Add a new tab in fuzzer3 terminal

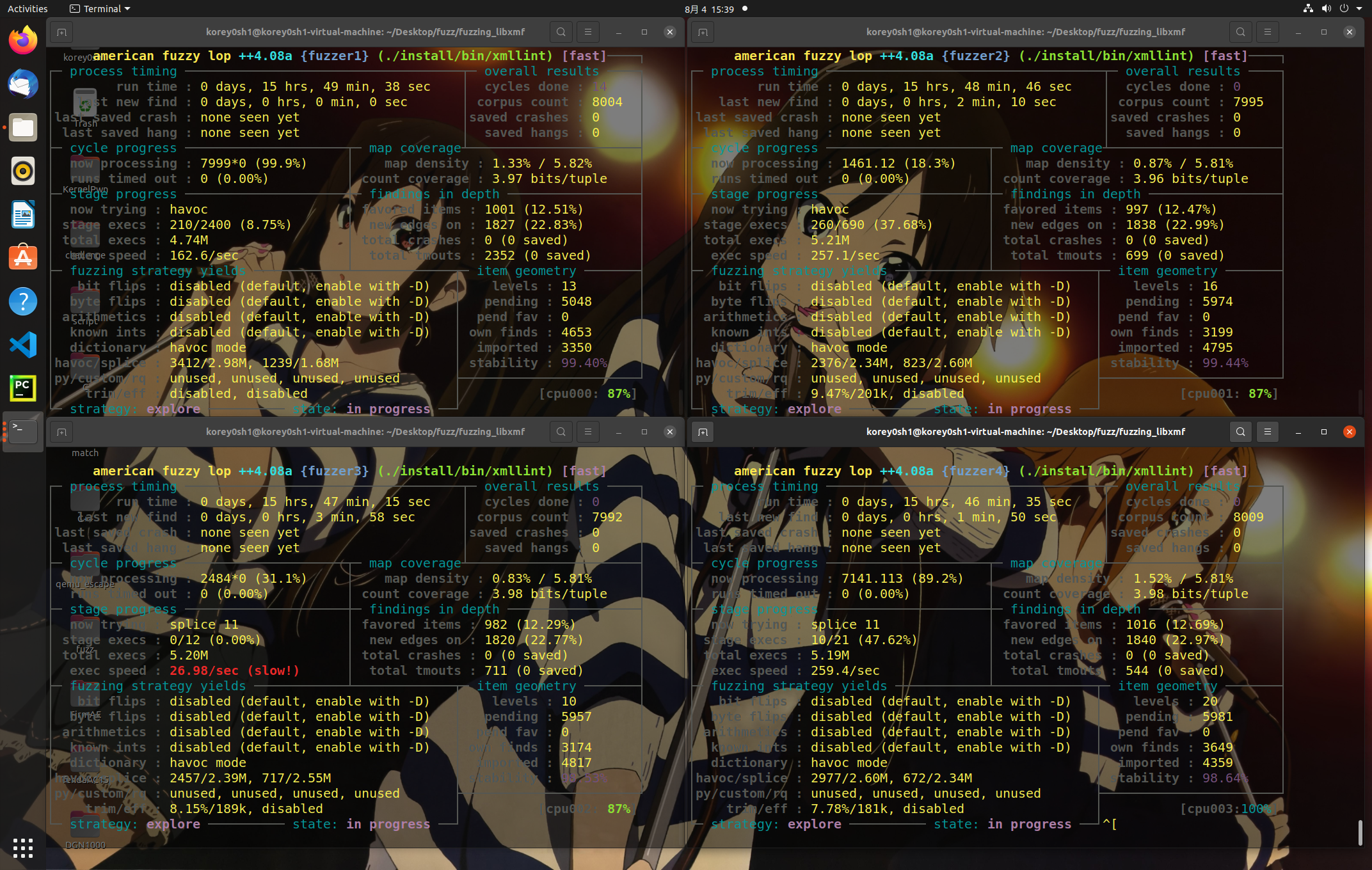[x=61, y=432]
